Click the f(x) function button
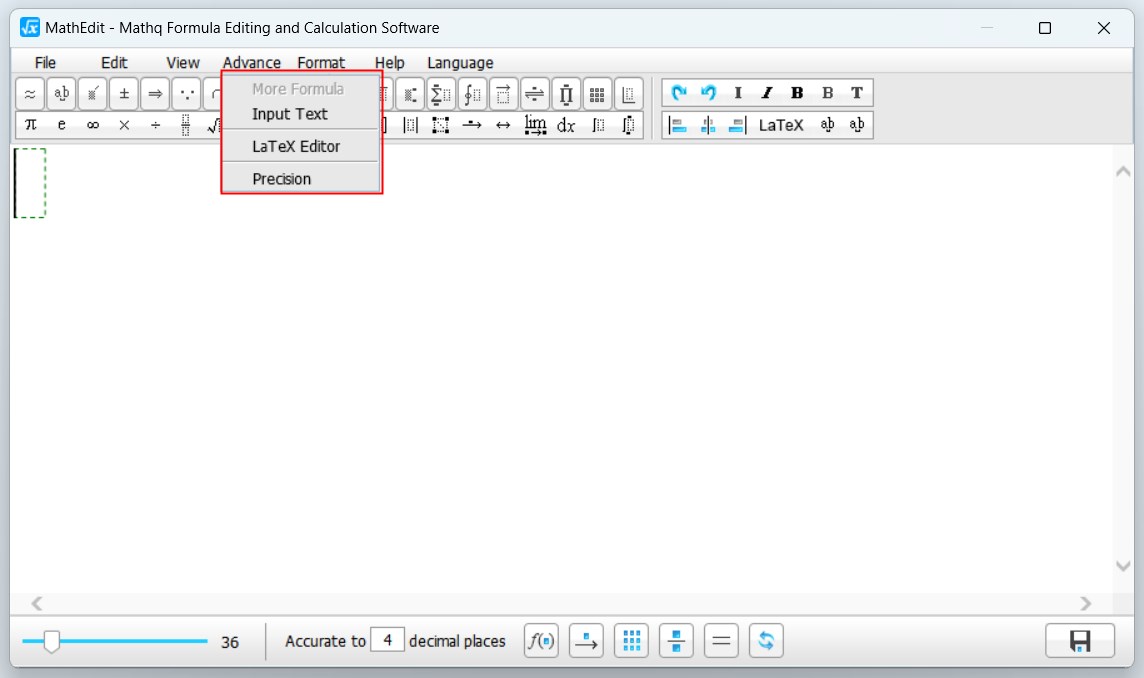 (541, 641)
